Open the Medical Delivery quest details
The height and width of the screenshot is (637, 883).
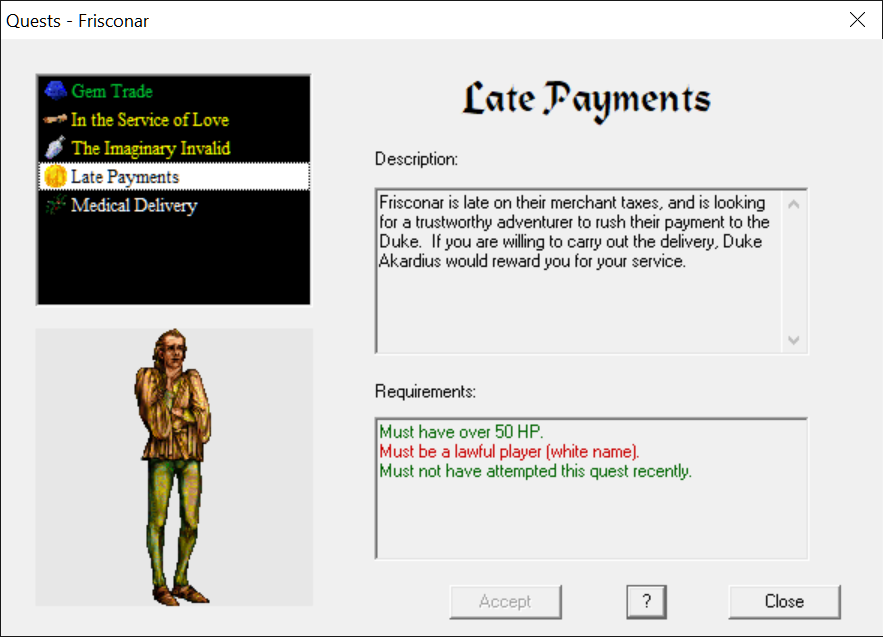click(x=134, y=206)
